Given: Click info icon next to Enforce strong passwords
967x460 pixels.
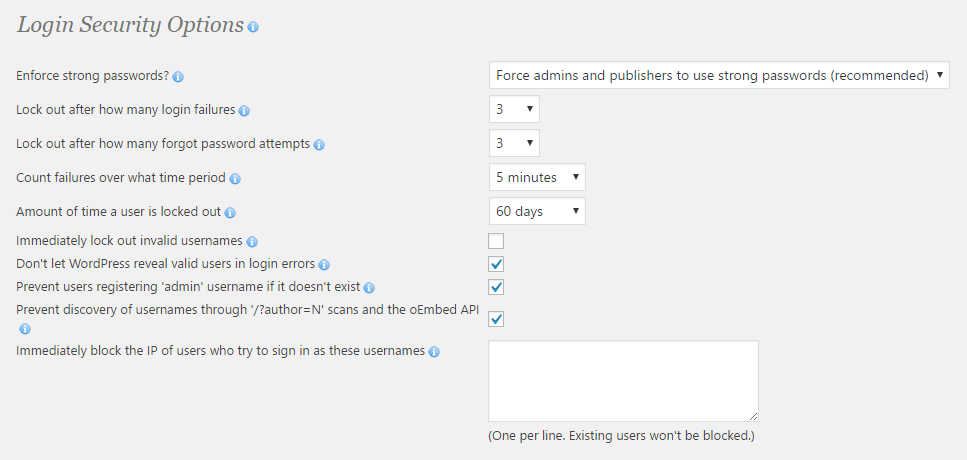Looking at the screenshot, I should pyautogui.click(x=178, y=76).
